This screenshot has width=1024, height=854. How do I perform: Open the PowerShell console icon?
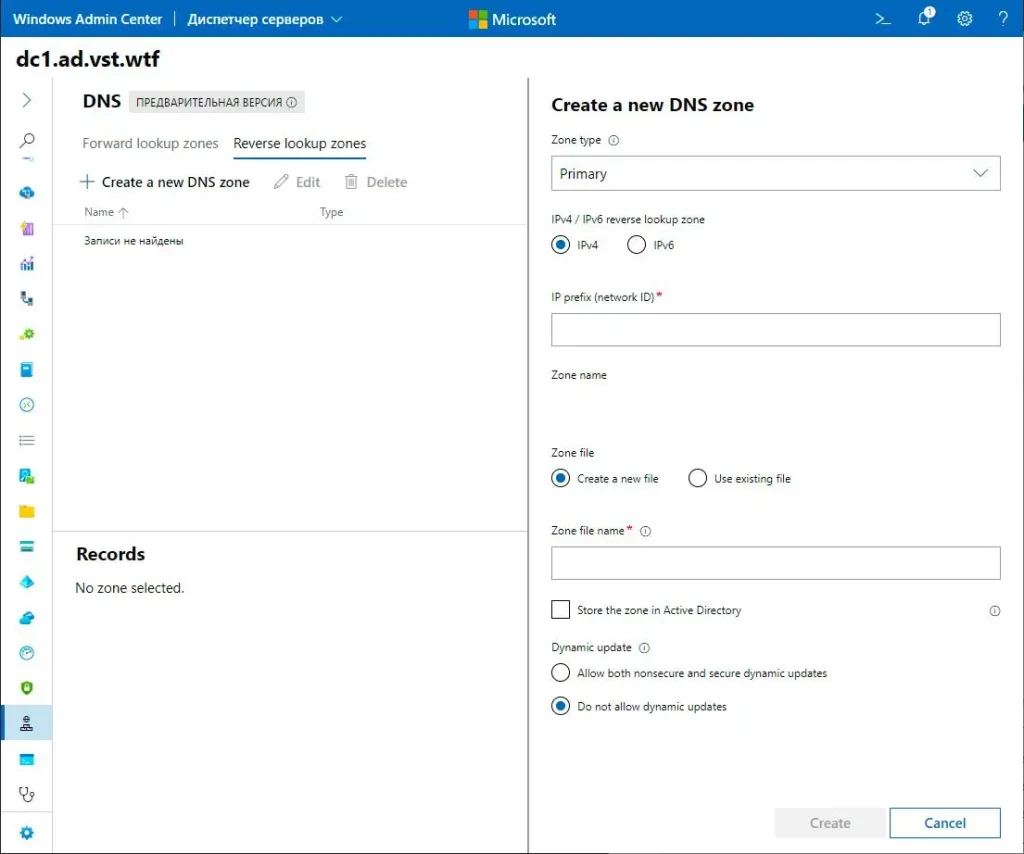(x=883, y=19)
